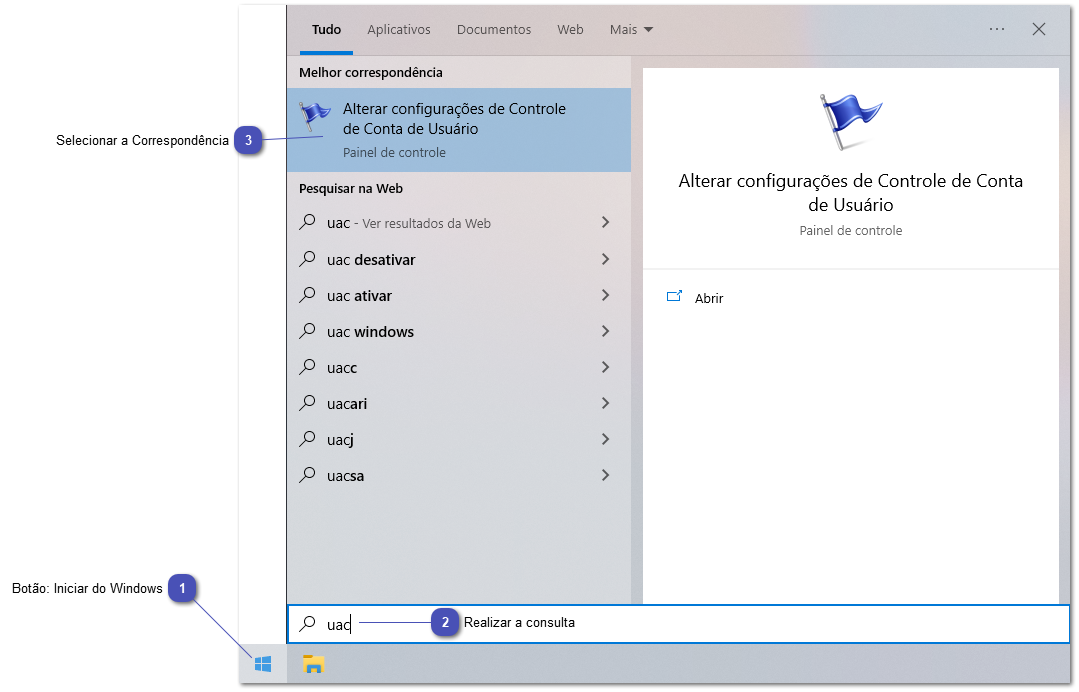Click inside the search input field
The image size is (1079, 692).
coord(400,623)
